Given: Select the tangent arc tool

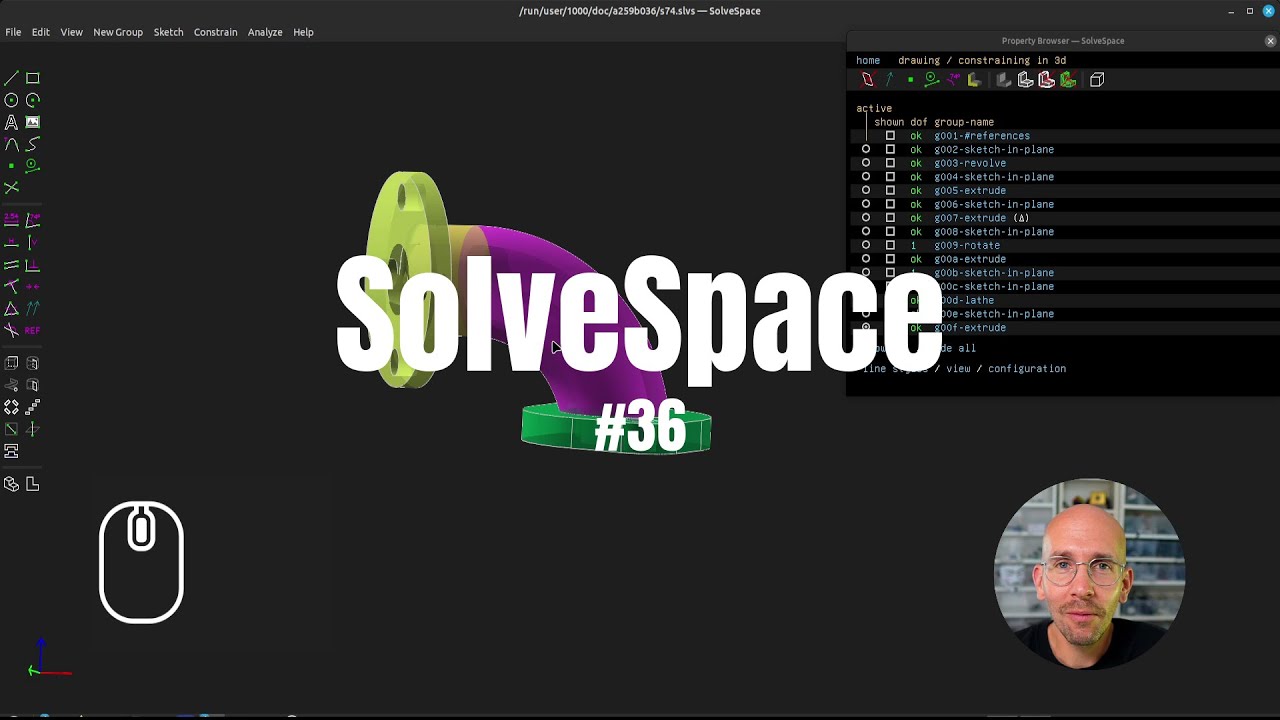Looking at the screenshot, I should pyautogui.click(x=11, y=144).
